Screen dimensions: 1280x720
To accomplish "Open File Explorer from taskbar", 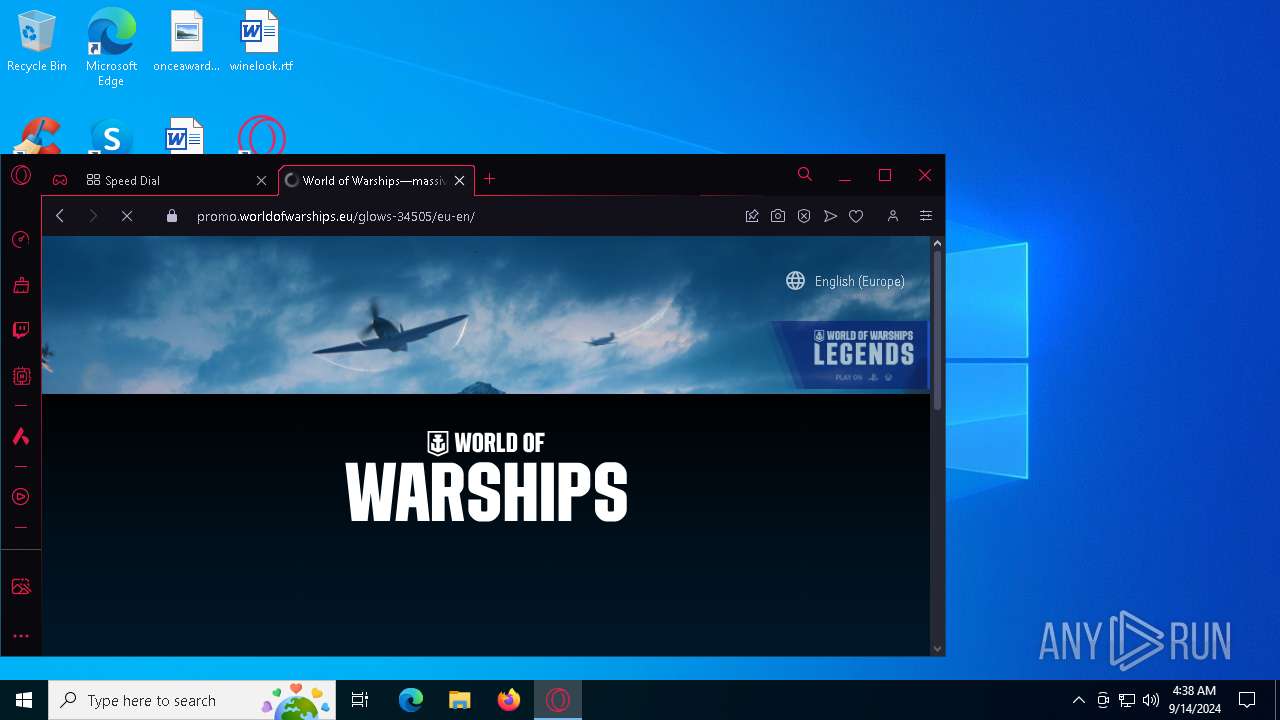I will [x=459, y=700].
